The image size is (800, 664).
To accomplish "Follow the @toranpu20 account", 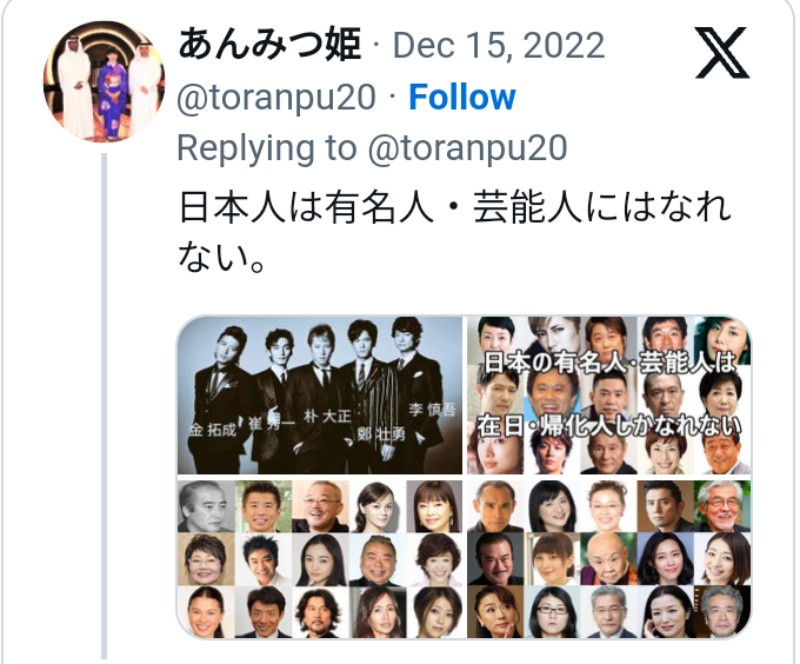I will pyautogui.click(x=462, y=97).
